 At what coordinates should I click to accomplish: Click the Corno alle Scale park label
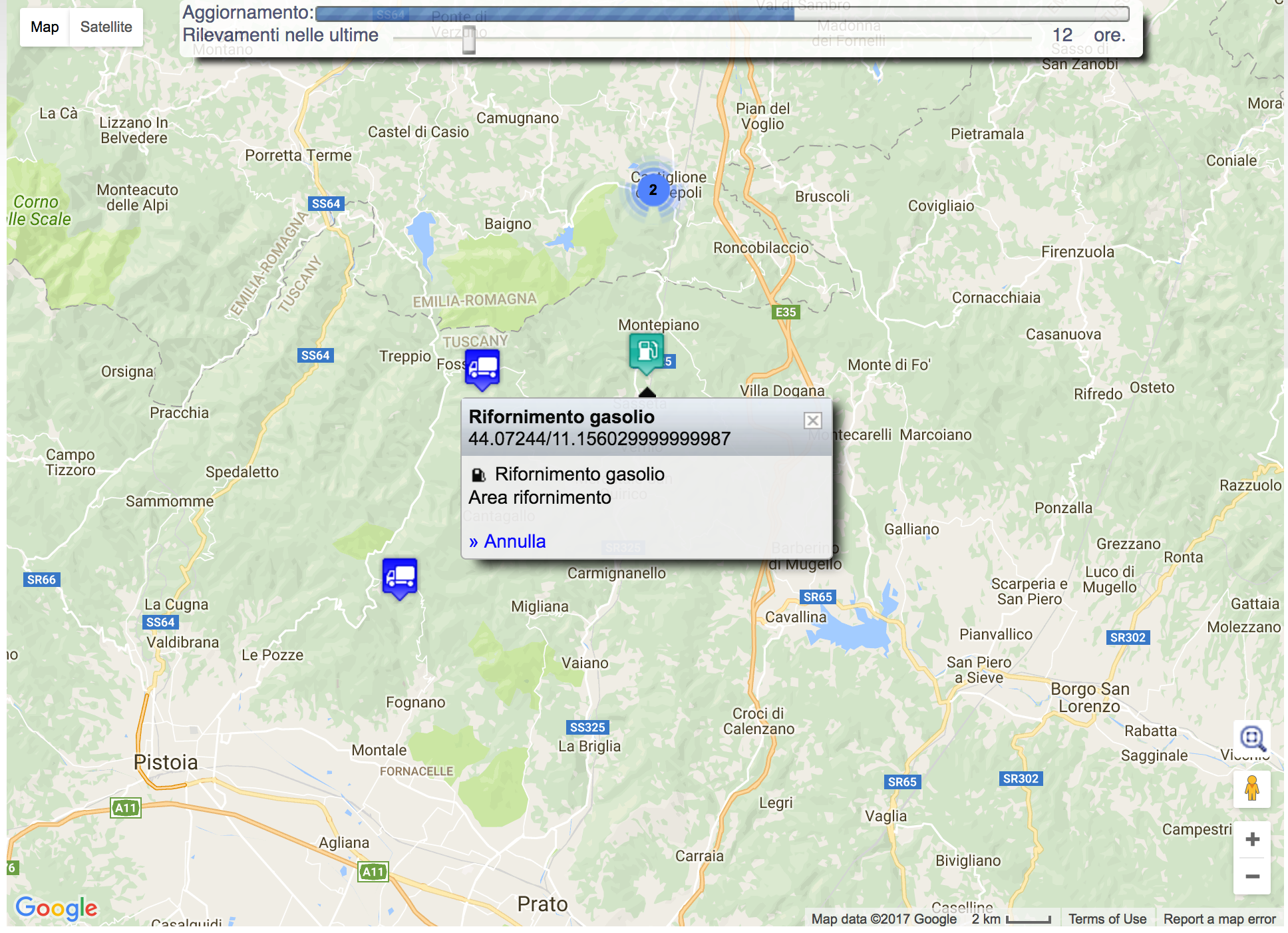click(39, 210)
